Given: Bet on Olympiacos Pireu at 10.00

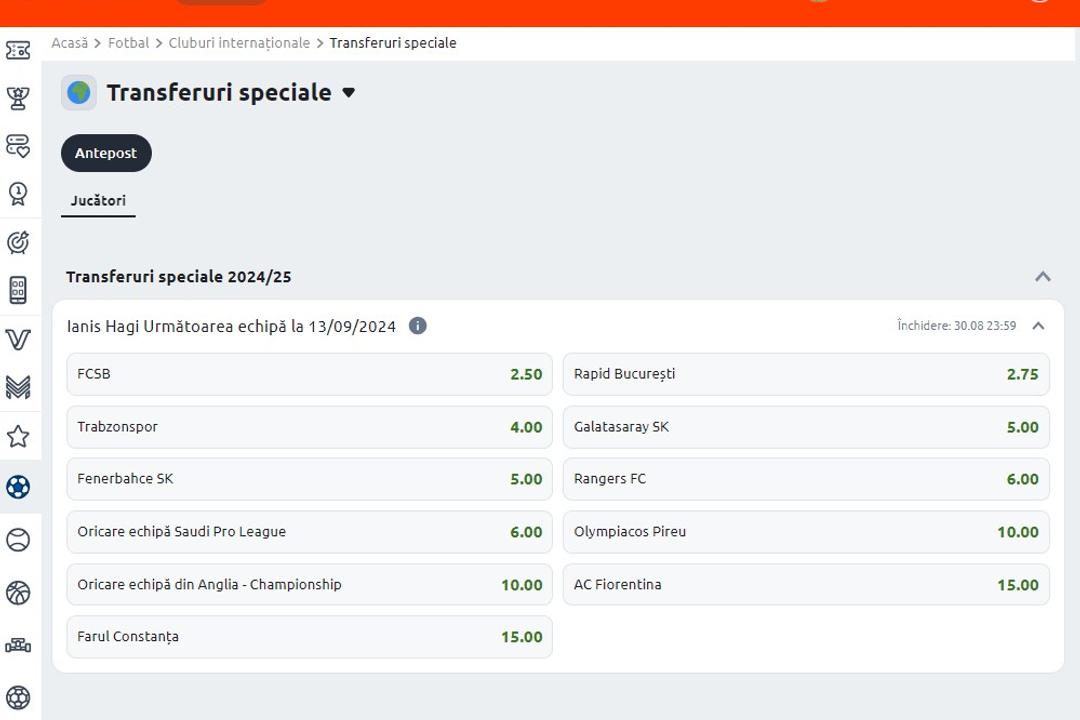Looking at the screenshot, I should coord(806,532).
